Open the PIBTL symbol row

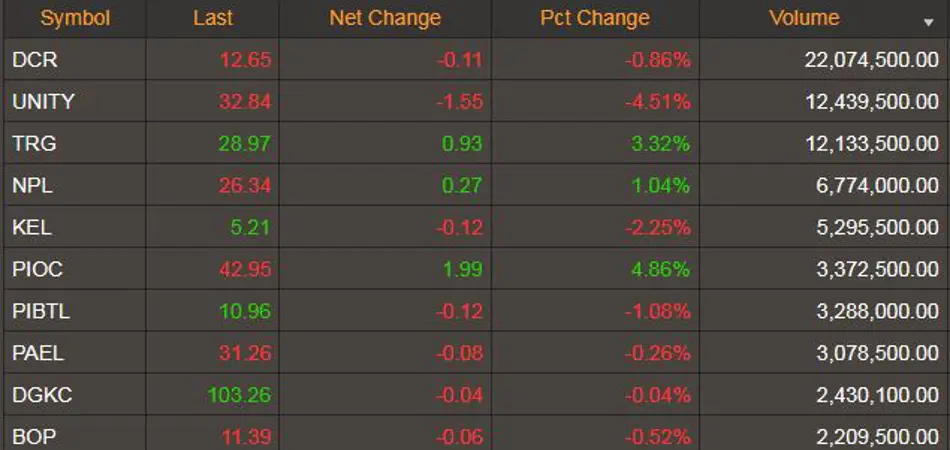[x=41, y=311]
